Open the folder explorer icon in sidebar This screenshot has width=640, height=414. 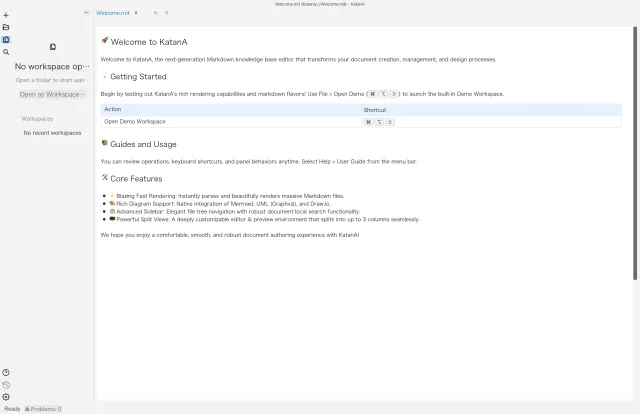click(x=6, y=27)
